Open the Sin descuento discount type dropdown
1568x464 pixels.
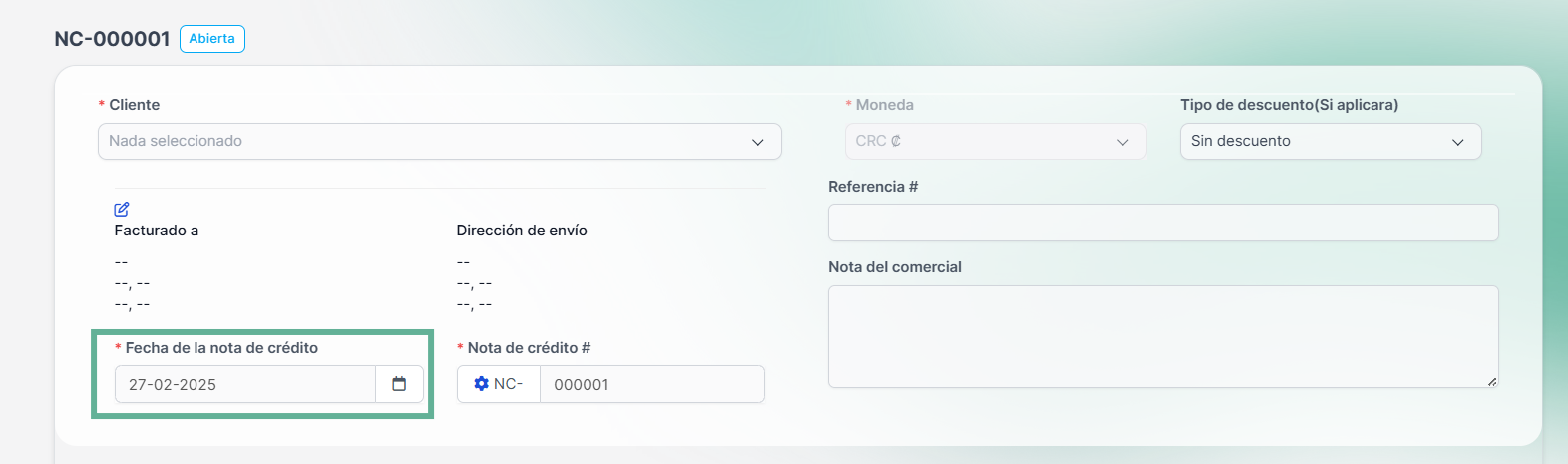pos(1331,141)
